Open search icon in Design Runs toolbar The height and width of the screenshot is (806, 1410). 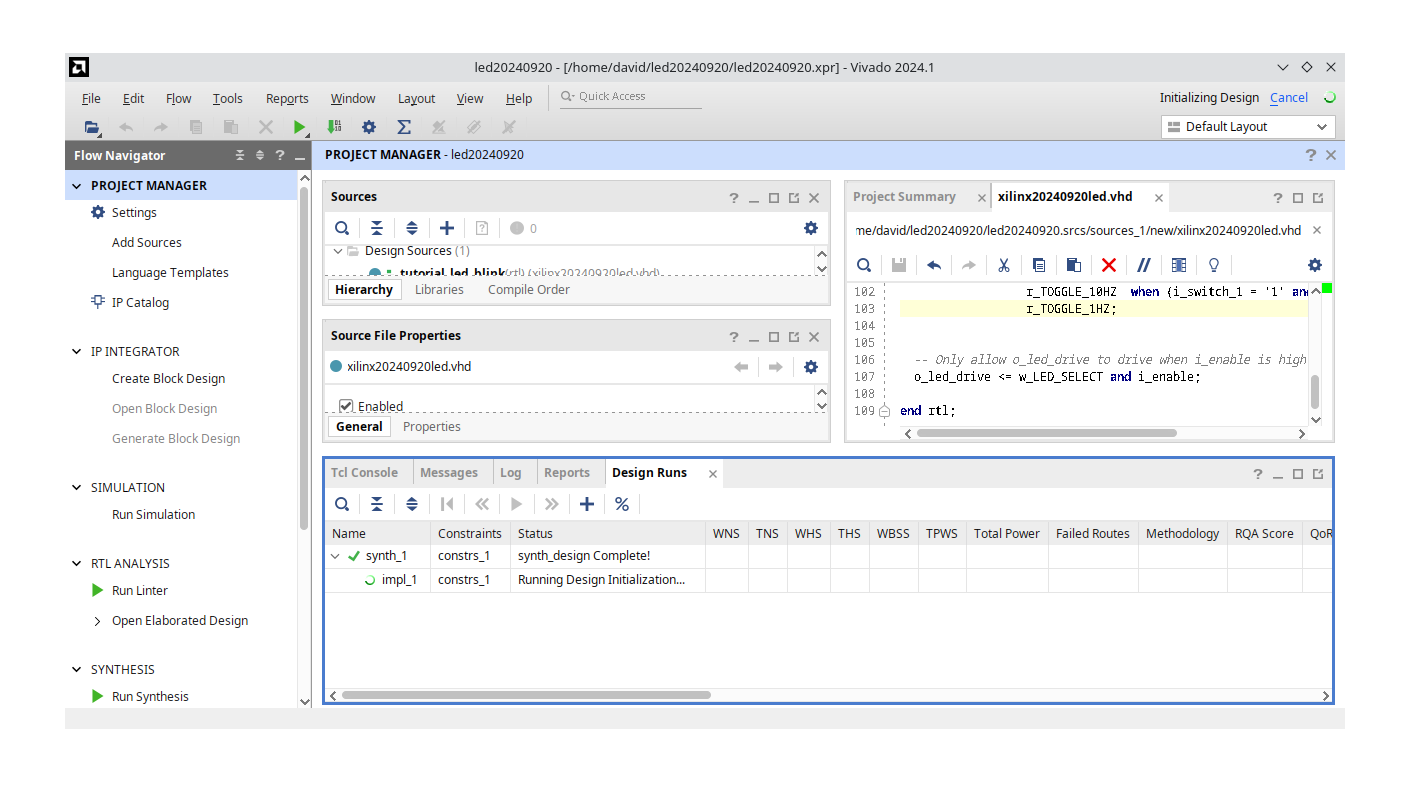coord(342,504)
